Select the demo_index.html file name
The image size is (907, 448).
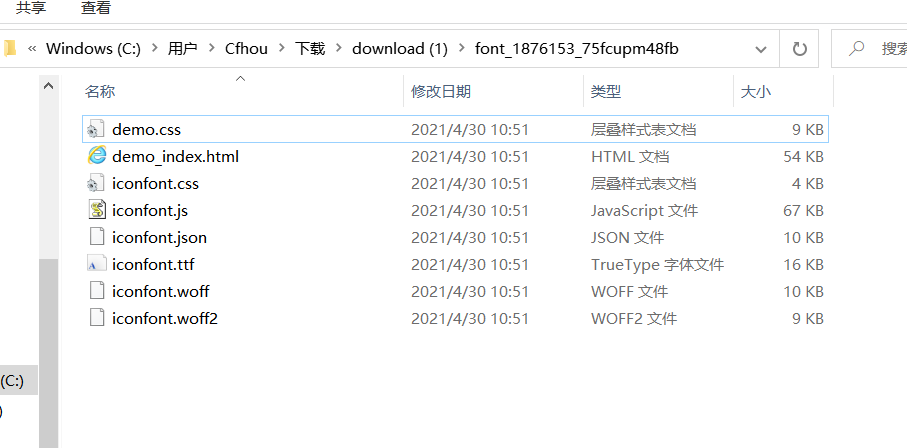pyautogui.click(x=175, y=156)
